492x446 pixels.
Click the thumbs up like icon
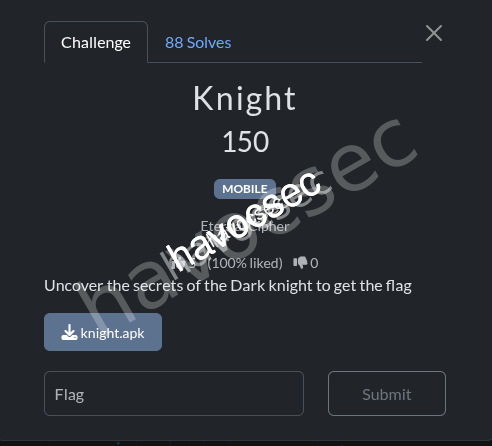[x=178, y=263]
